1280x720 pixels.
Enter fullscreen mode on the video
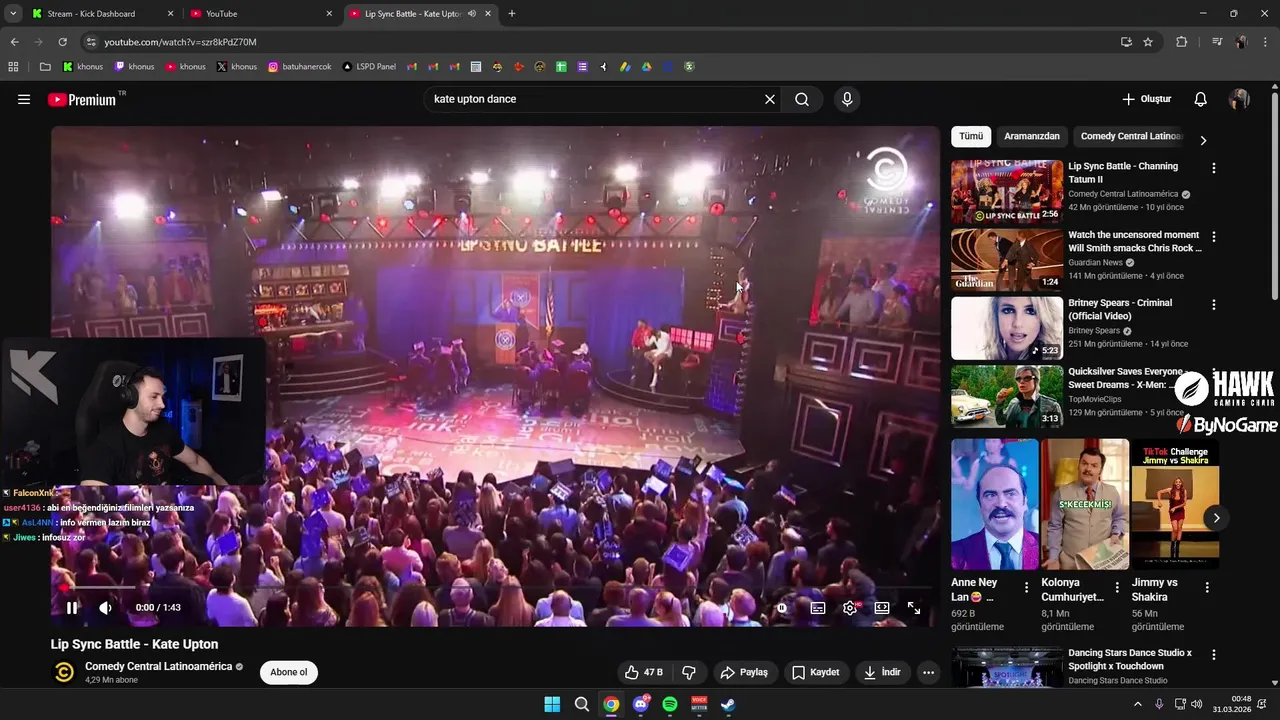click(x=914, y=607)
